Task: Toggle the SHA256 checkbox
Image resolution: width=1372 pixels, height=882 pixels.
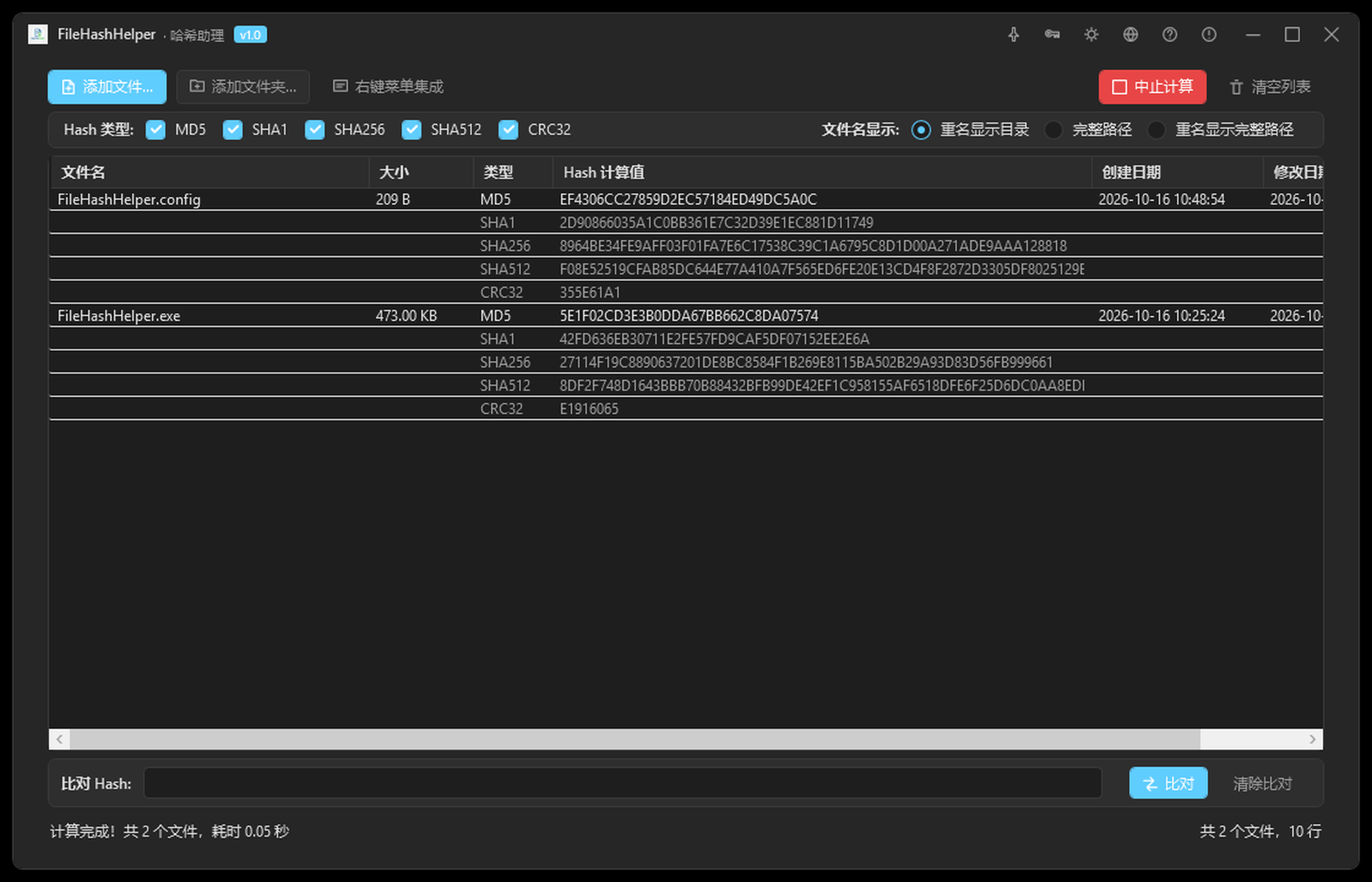Action: coord(314,130)
